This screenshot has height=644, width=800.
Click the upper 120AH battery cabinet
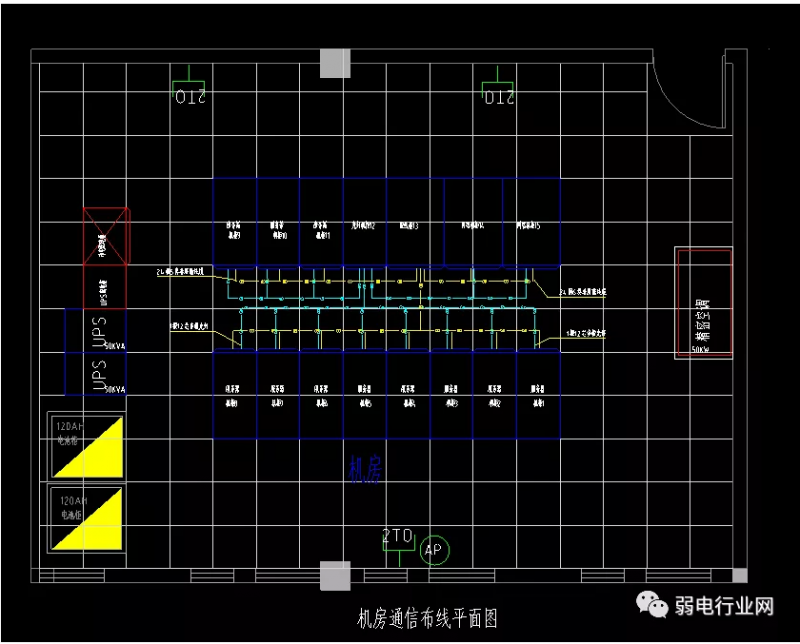[86, 445]
